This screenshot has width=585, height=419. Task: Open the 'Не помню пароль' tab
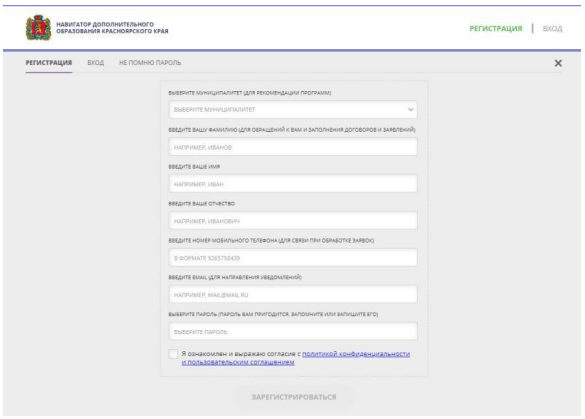click(x=150, y=63)
